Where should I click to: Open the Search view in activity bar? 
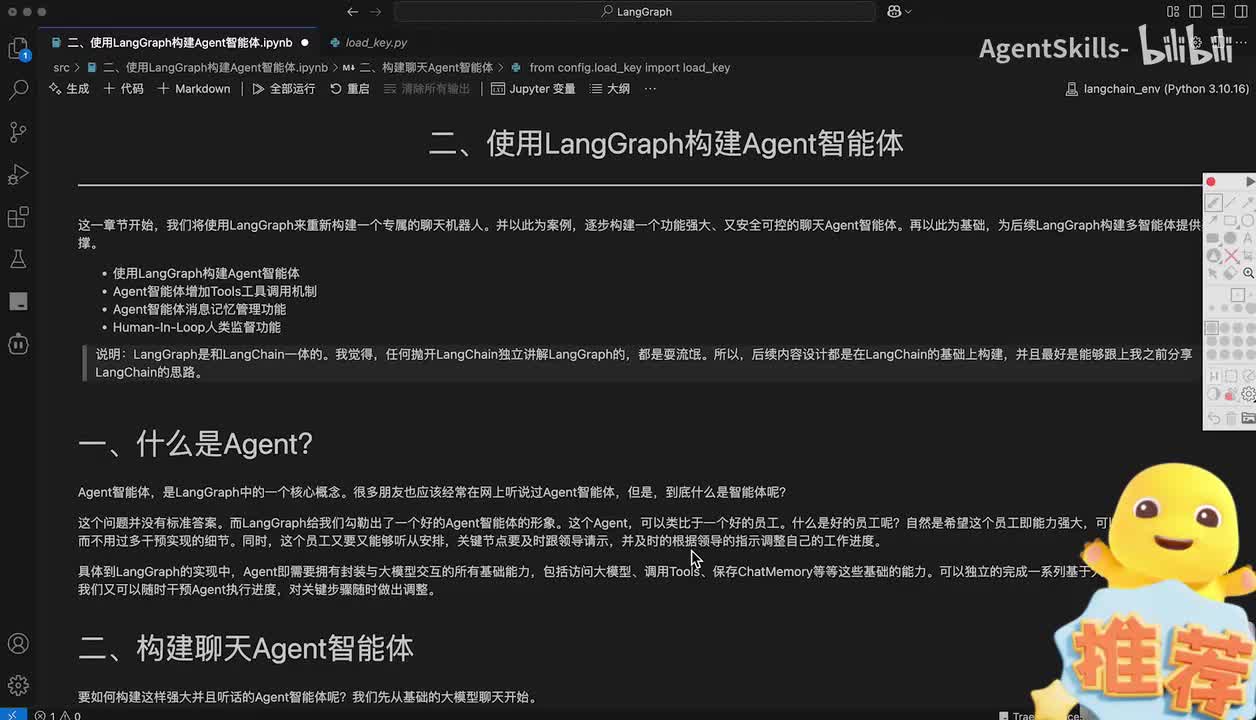point(18,90)
